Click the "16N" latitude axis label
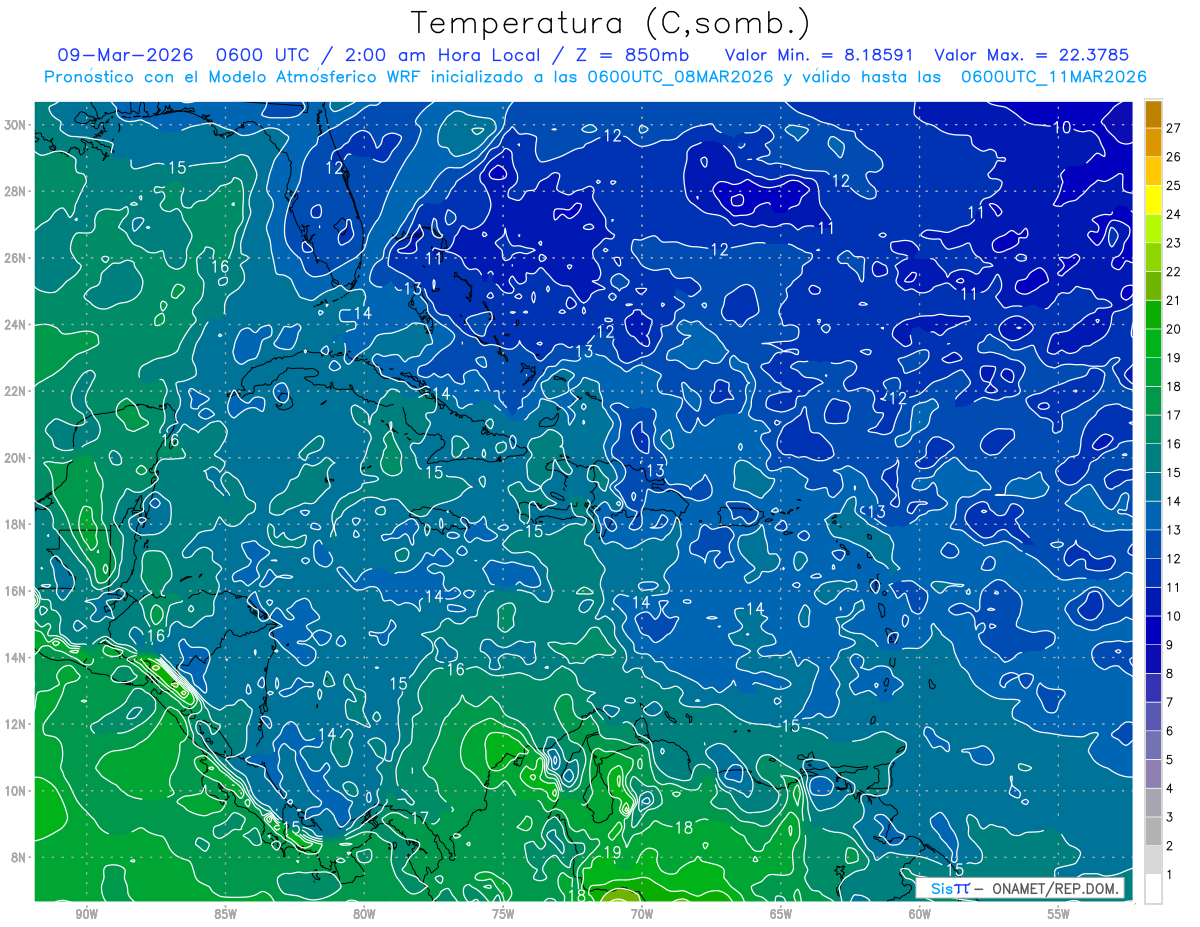The height and width of the screenshot is (927, 1200). click(x=14, y=591)
